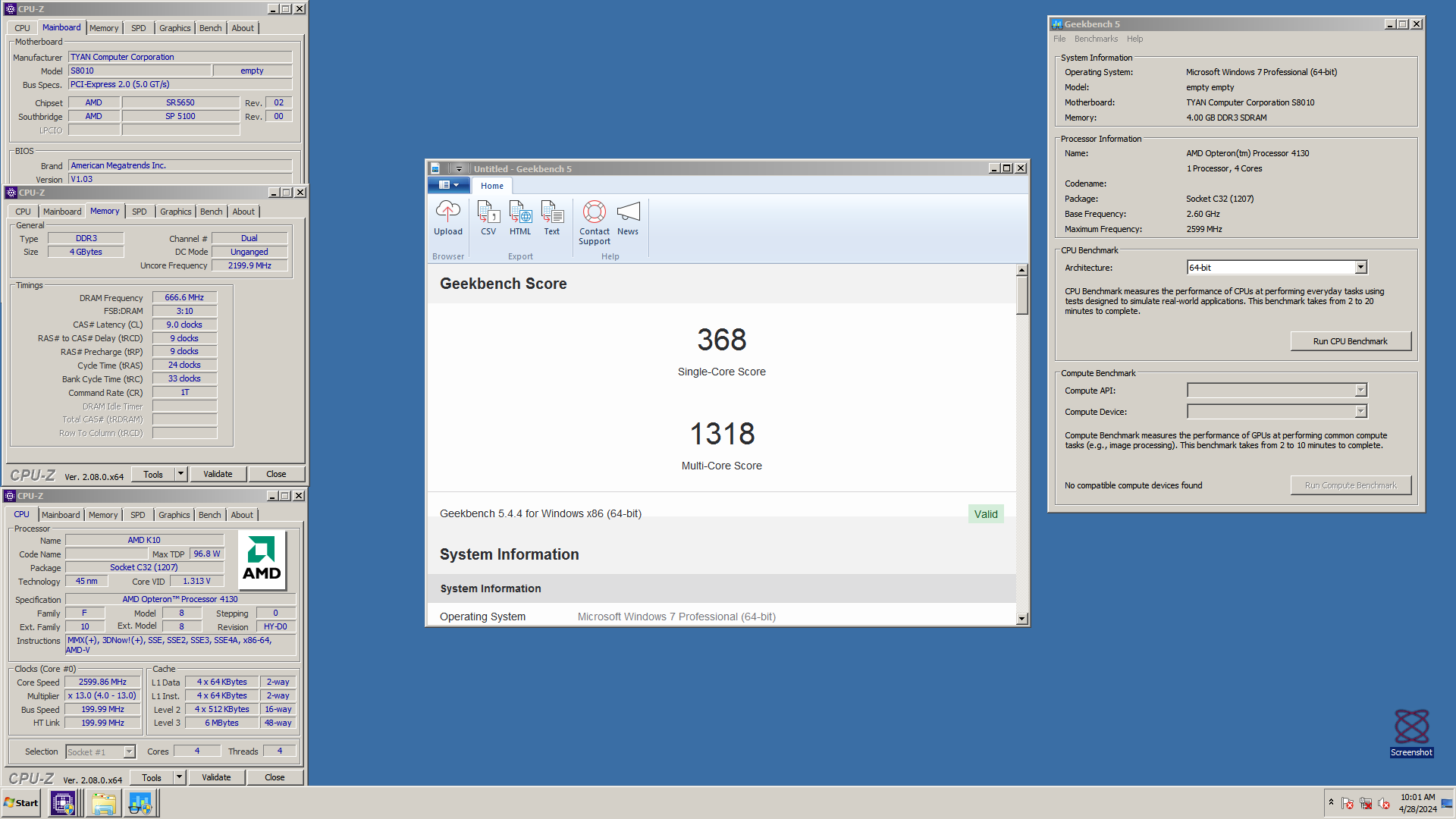Open Graphics tab in Memory CPU-Z window
Image resolution: width=1456 pixels, height=819 pixels.
176,212
